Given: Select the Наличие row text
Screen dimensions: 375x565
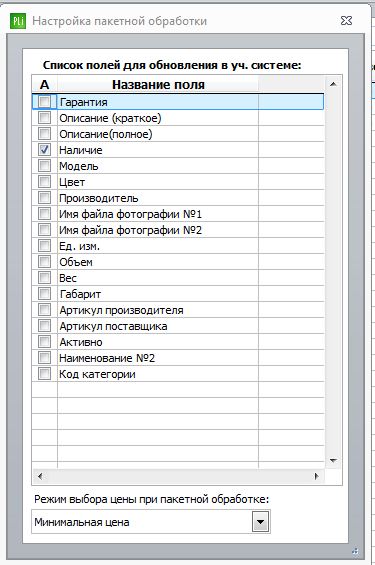Looking at the screenshot, I should point(81,150).
